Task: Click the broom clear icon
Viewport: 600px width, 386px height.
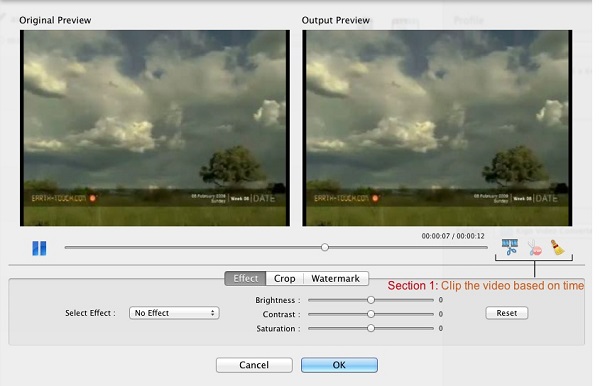Action: tap(558, 247)
